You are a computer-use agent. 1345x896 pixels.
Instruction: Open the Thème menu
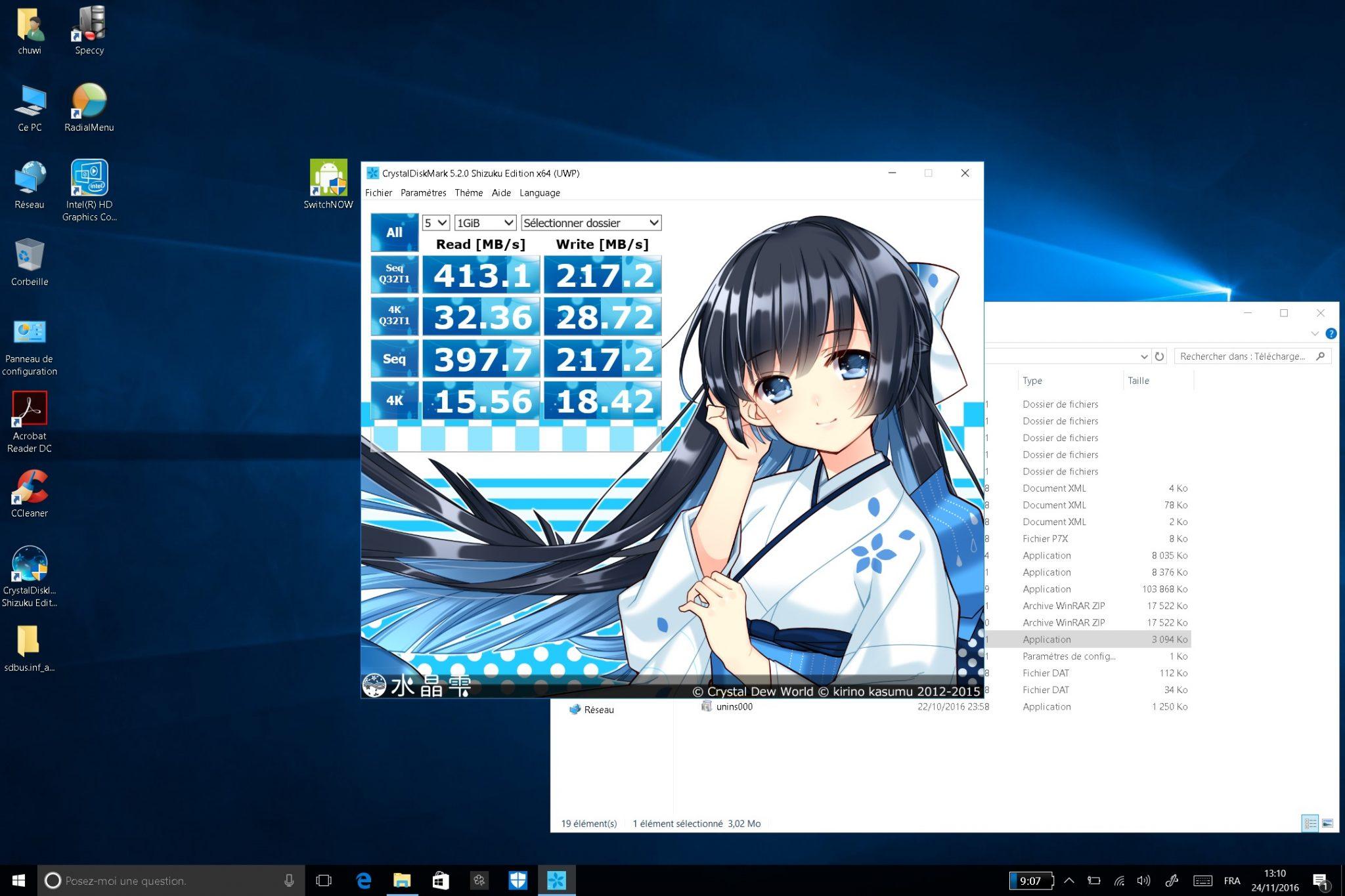pos(468,193)
